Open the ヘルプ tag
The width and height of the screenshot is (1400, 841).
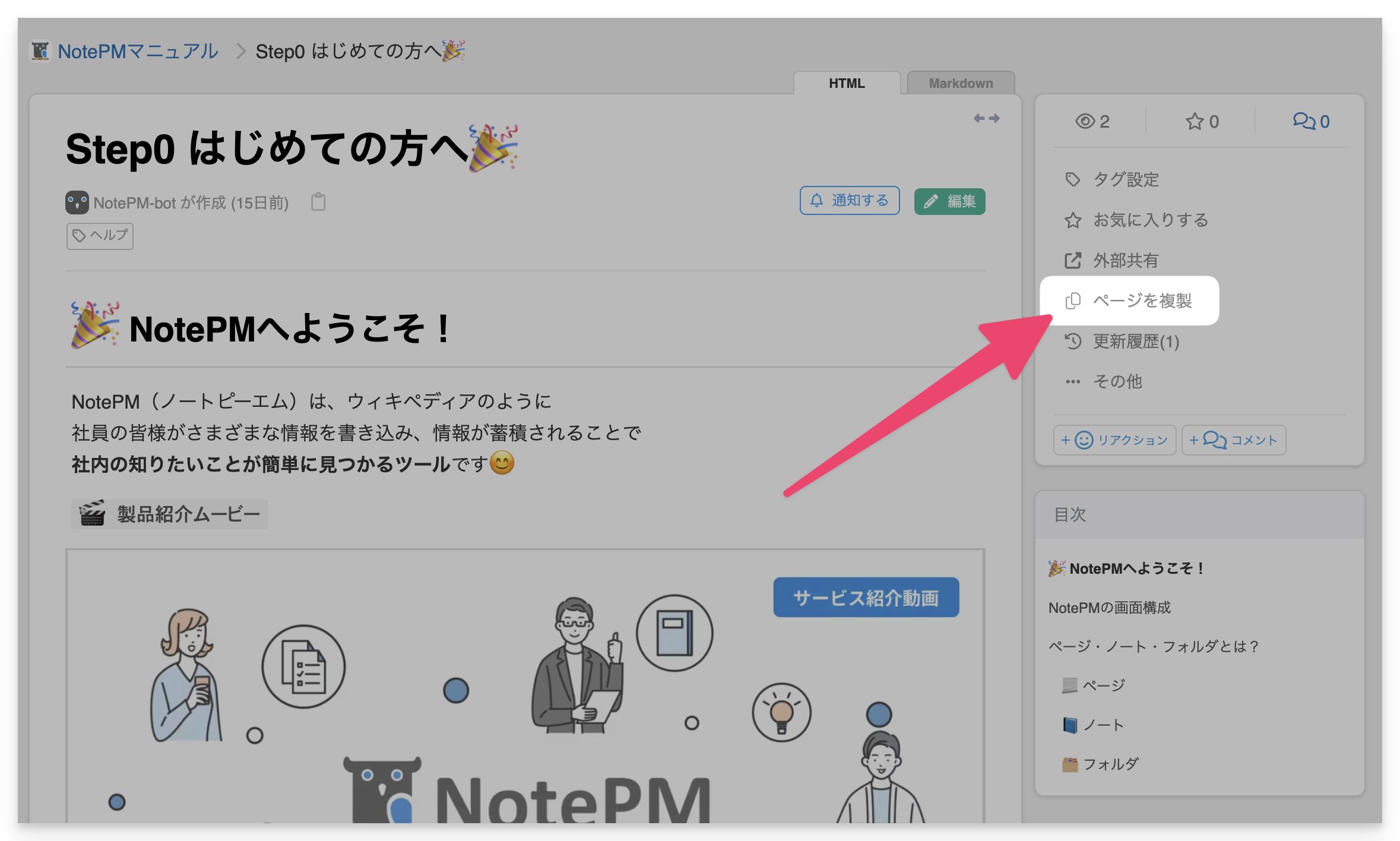[100, 236]
